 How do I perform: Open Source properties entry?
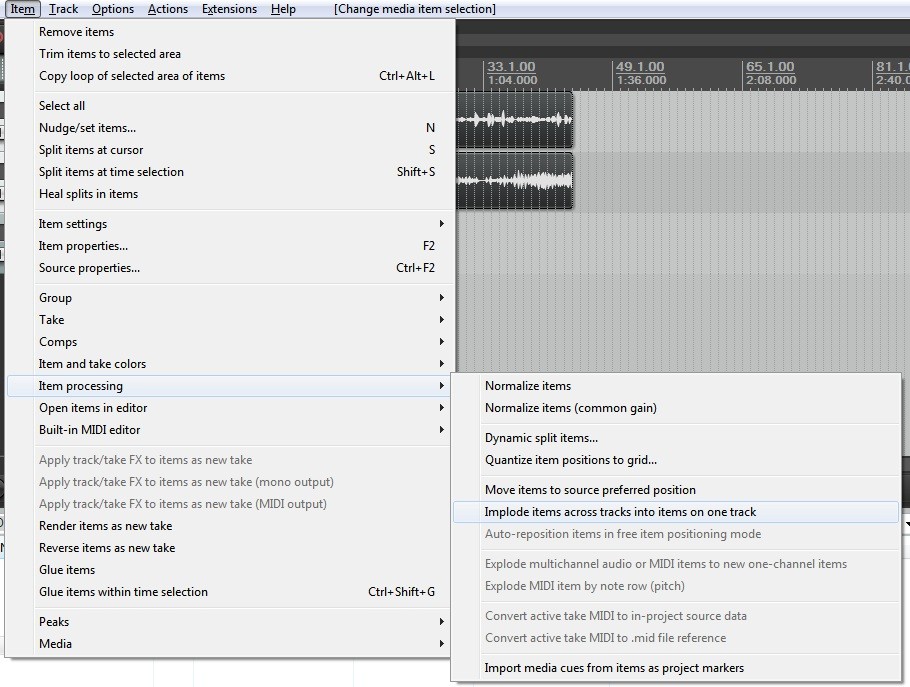[x=230, y=268]
